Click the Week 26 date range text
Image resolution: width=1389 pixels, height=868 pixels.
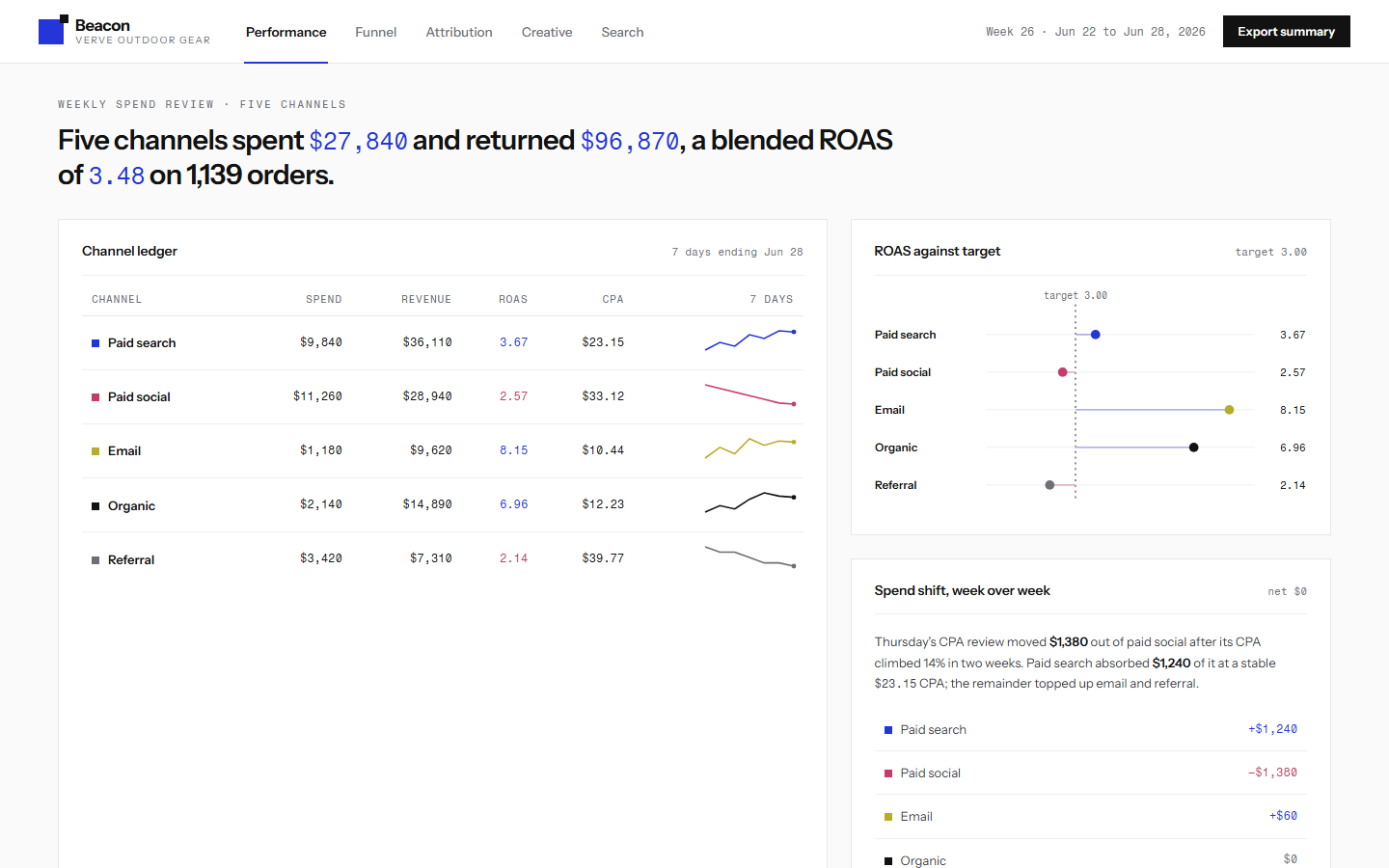tap(1096, 32)
